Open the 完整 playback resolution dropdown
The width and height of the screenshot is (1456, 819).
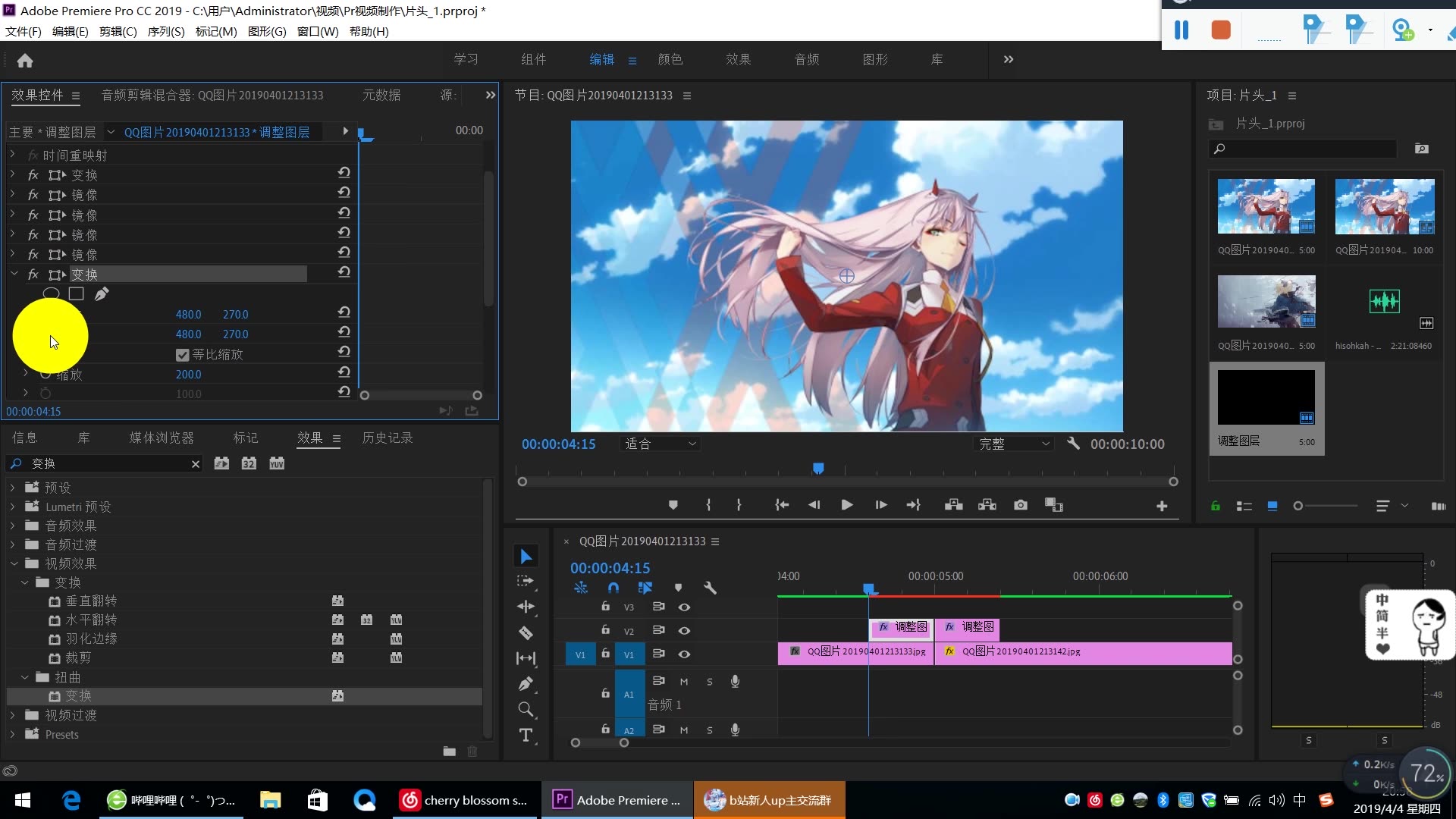(1014, 444)
